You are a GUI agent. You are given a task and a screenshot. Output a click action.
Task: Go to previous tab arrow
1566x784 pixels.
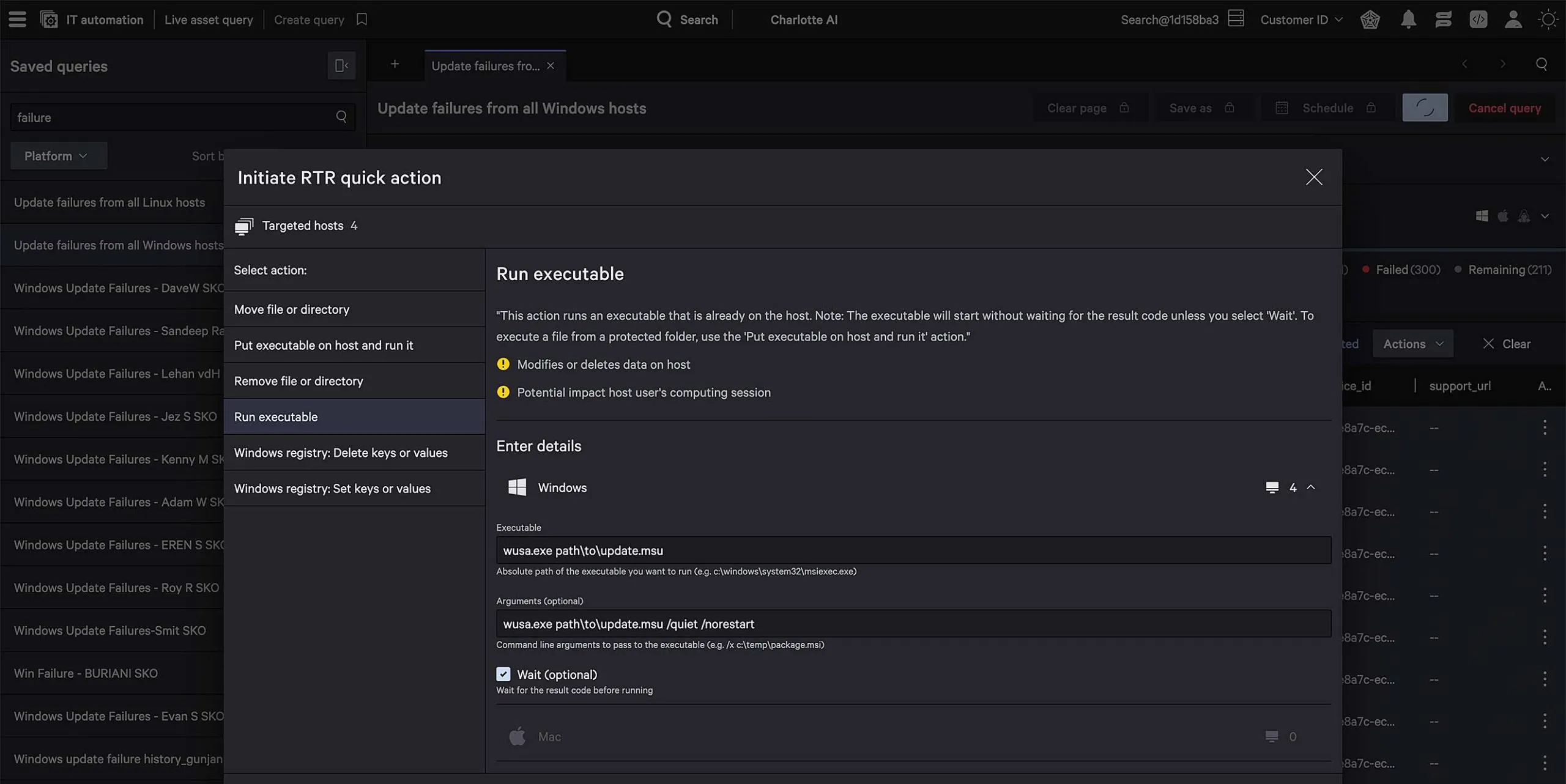(x=1464, y=64)
